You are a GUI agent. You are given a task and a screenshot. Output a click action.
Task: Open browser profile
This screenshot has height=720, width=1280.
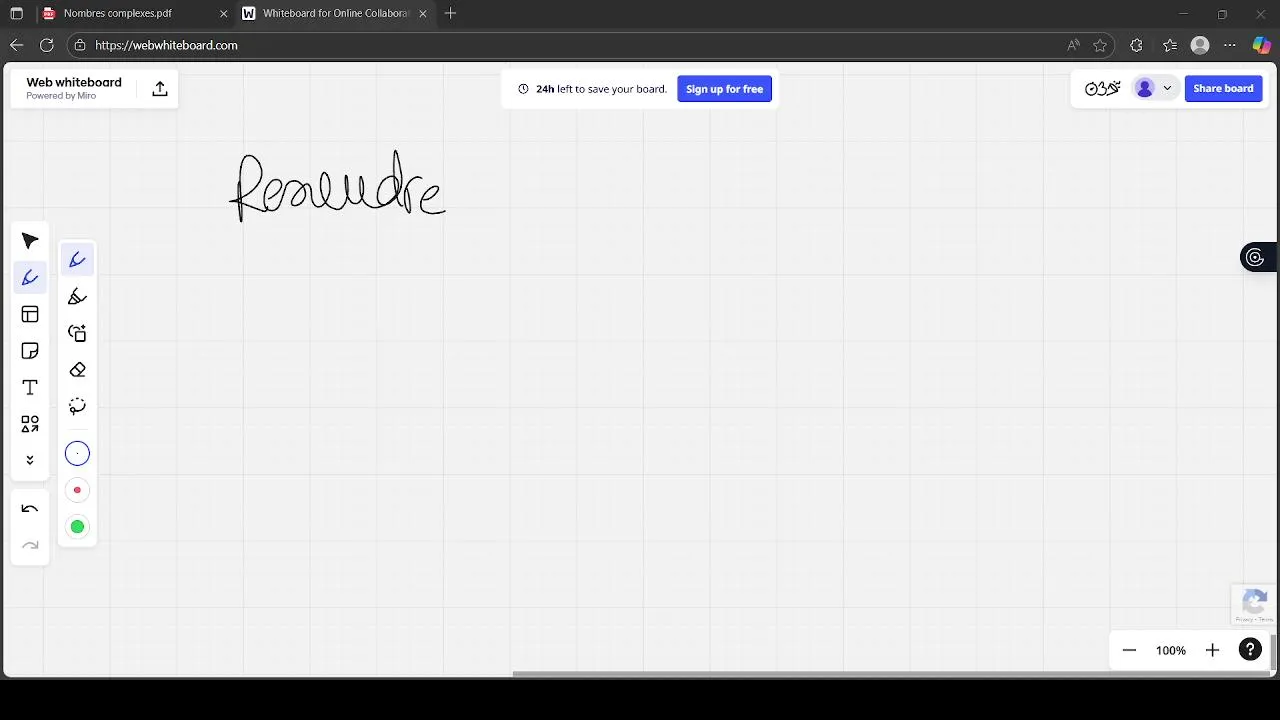coord(1200,45)
